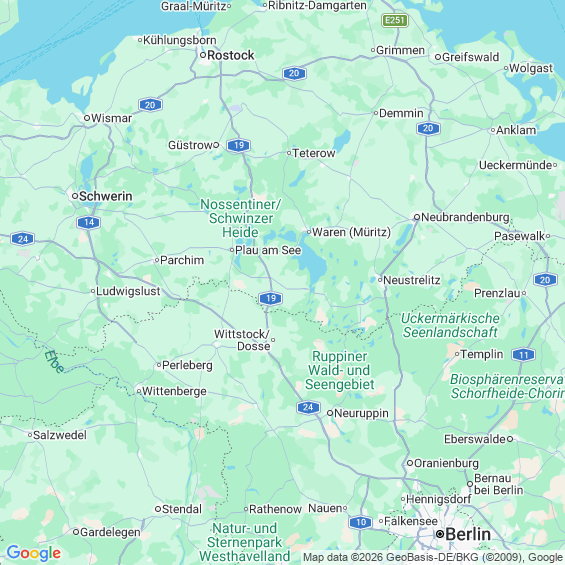The height and width of the screenshot is (565, 565).
Task: Click the Stendal town marker
Action: coord(157,509)
